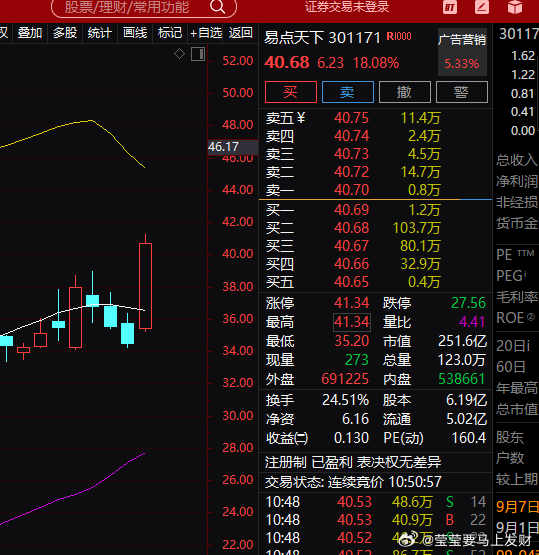Screen dimensions: 539x555
Task: Click the search magnifier icon
Action: tap(217, 7)
